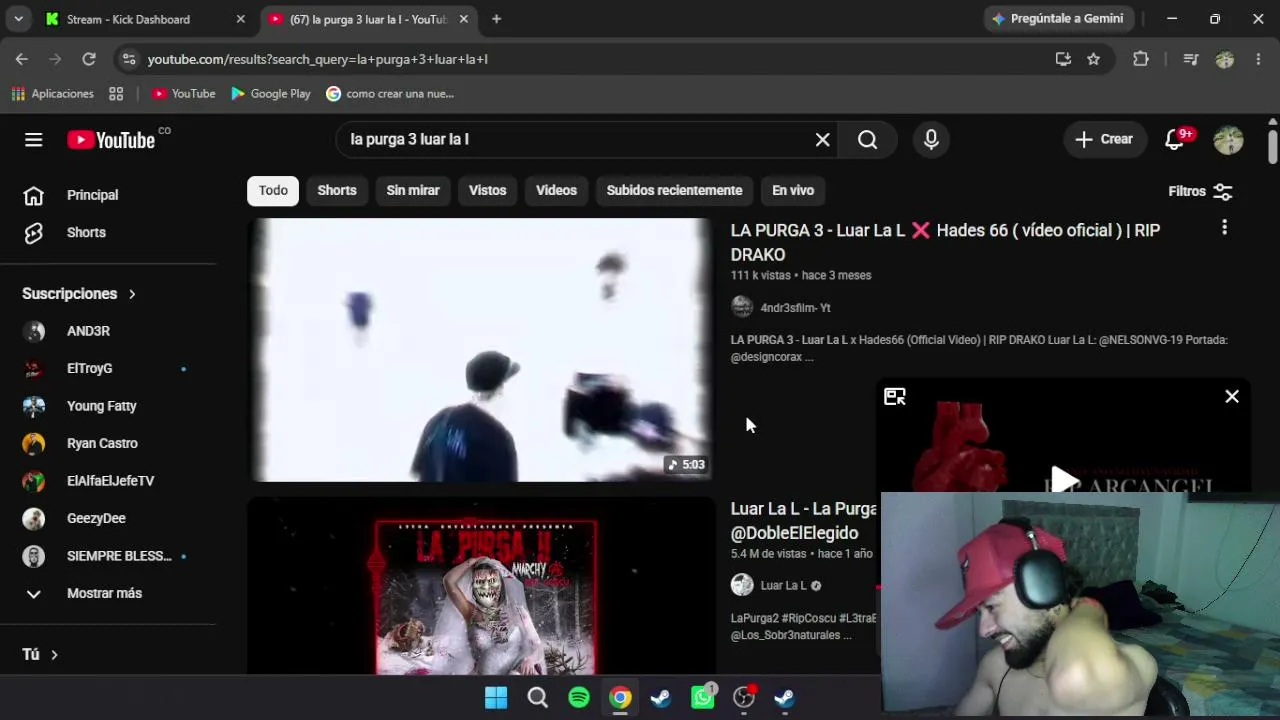Open the ElAlfaElJefeTV subscription
The height and width of the screenshot is (720, 1280).
point(108,481)
